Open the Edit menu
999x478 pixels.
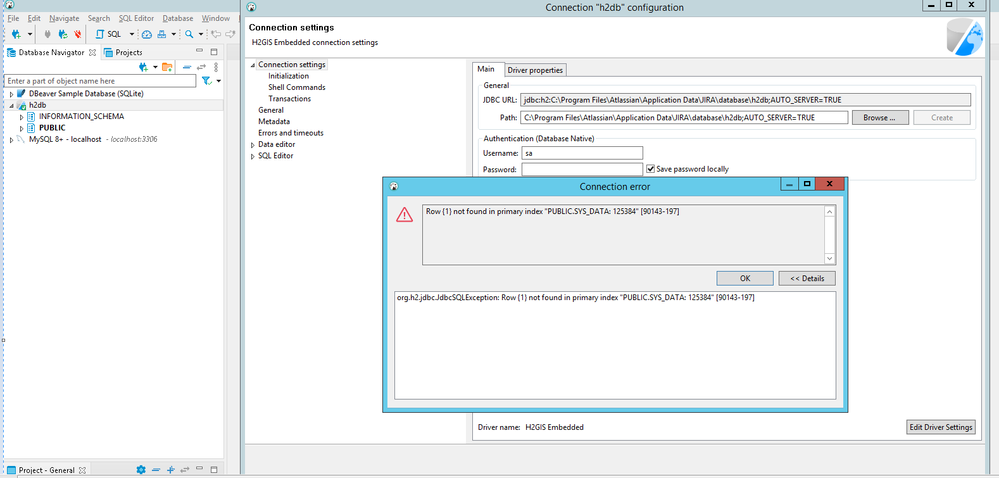(x=34, y=18)
